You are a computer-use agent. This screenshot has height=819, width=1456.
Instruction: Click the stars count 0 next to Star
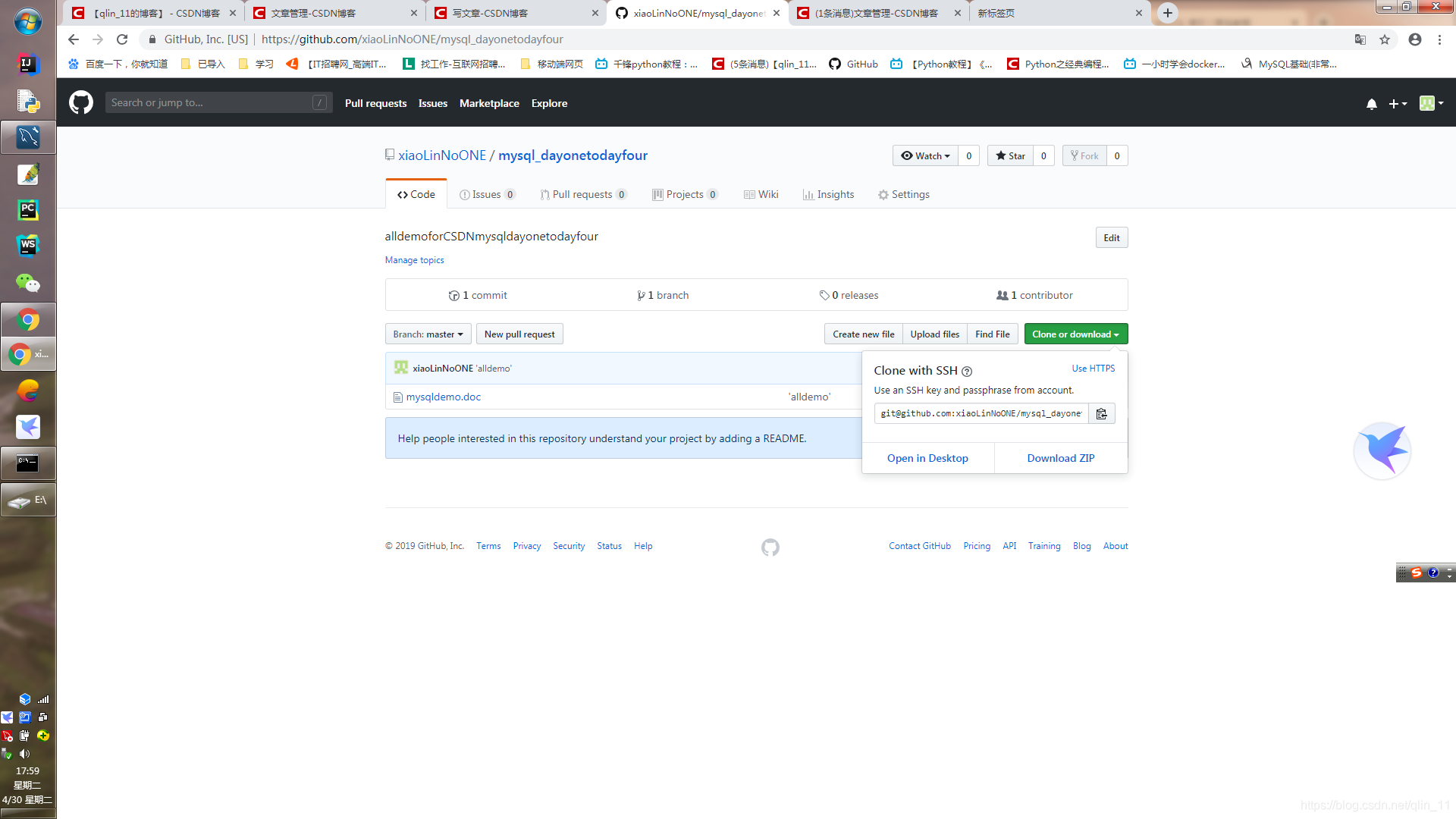(x=1043, y=155)
